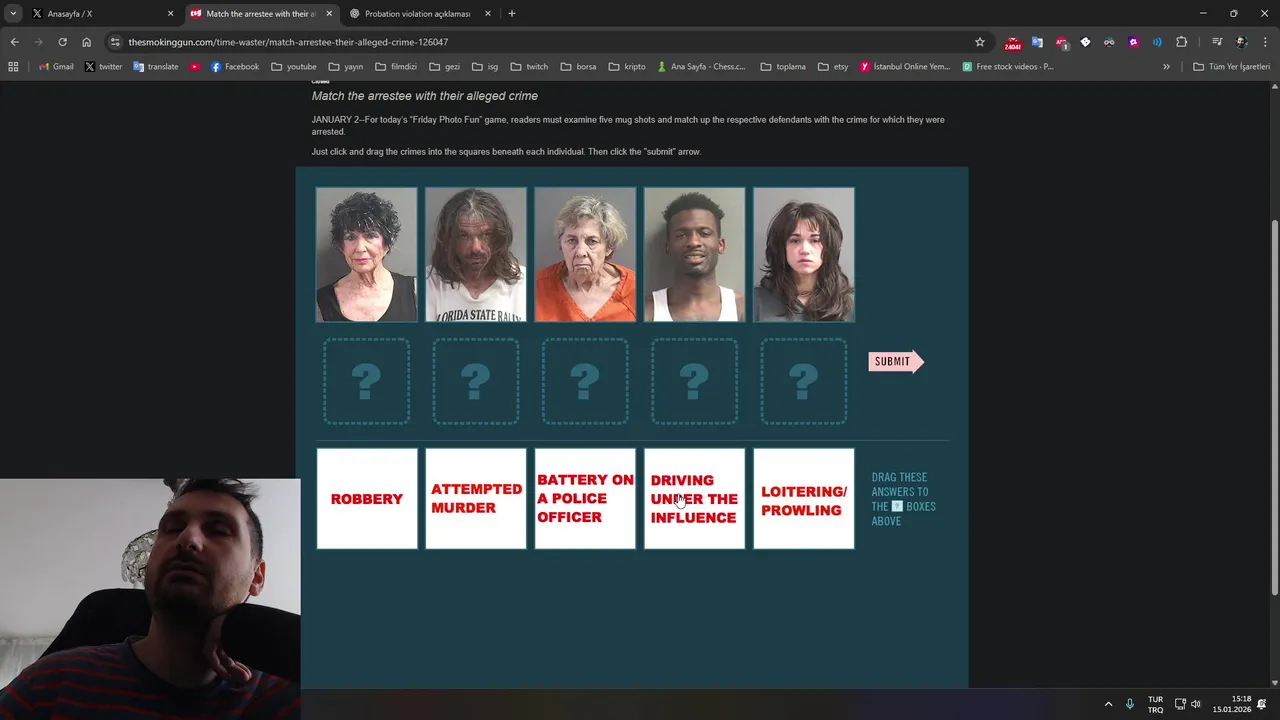Click mug shot of young woman with brown hair
The image size is (1280, 720).
[804, 254]
